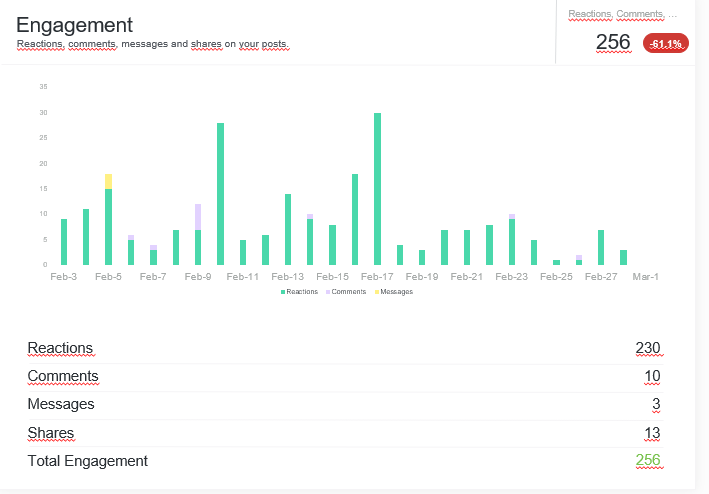Click the Engagement heading title
Screen dimensions: 709x494
(x=74, y=25)
